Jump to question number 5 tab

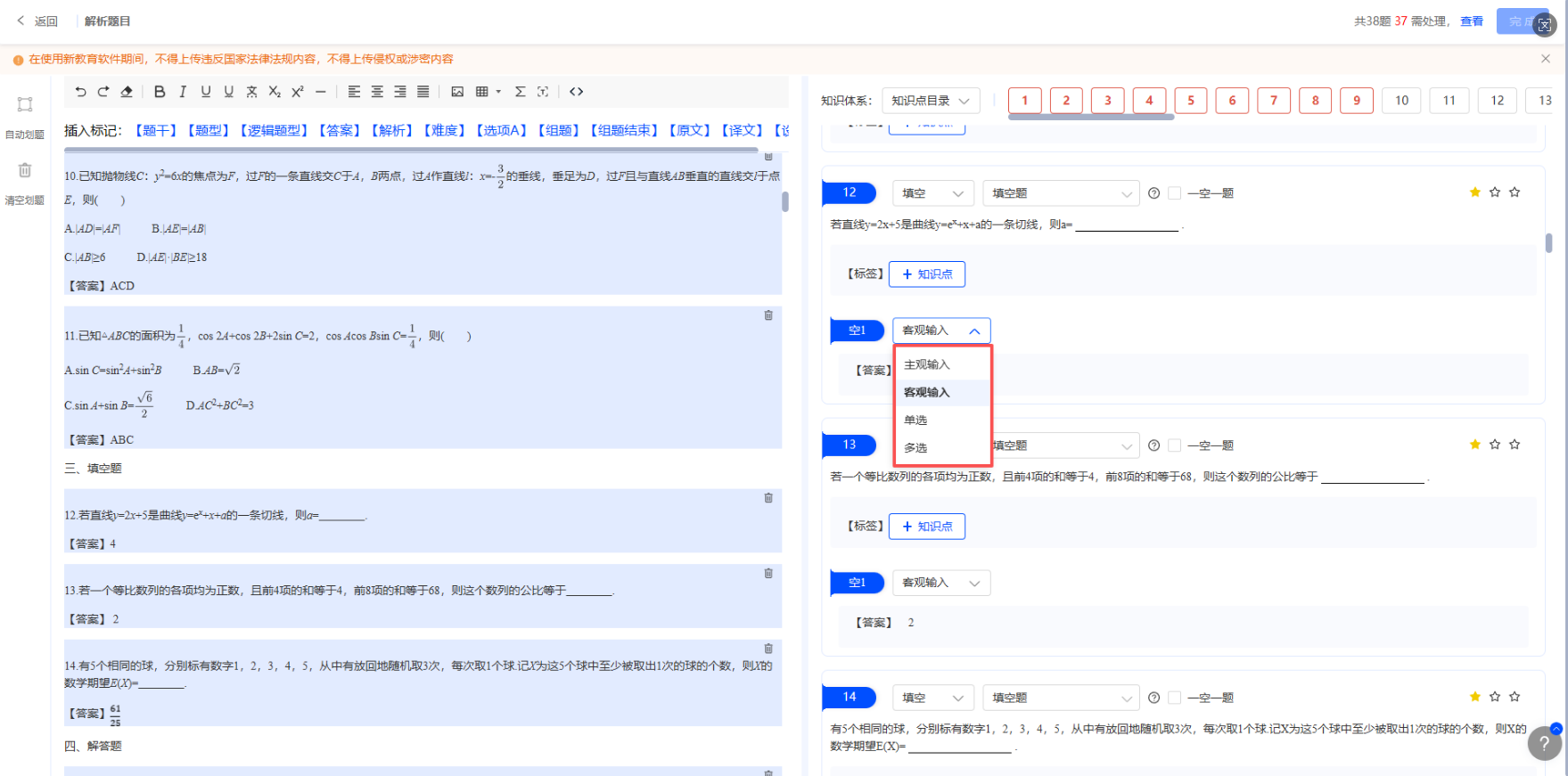pyautogui.click(x=1191, y=101)
